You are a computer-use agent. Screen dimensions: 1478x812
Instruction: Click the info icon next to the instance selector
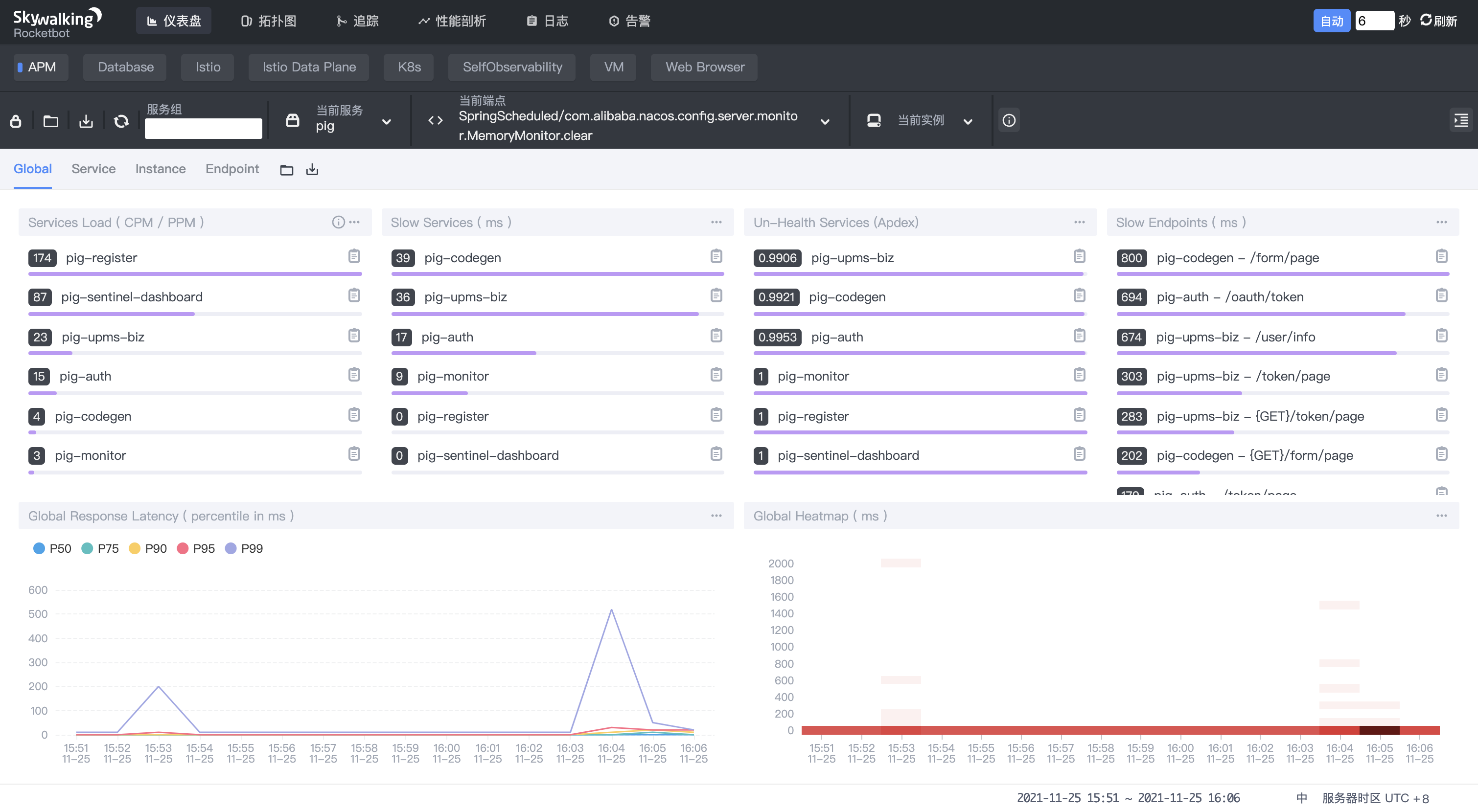click(1009, 120)
